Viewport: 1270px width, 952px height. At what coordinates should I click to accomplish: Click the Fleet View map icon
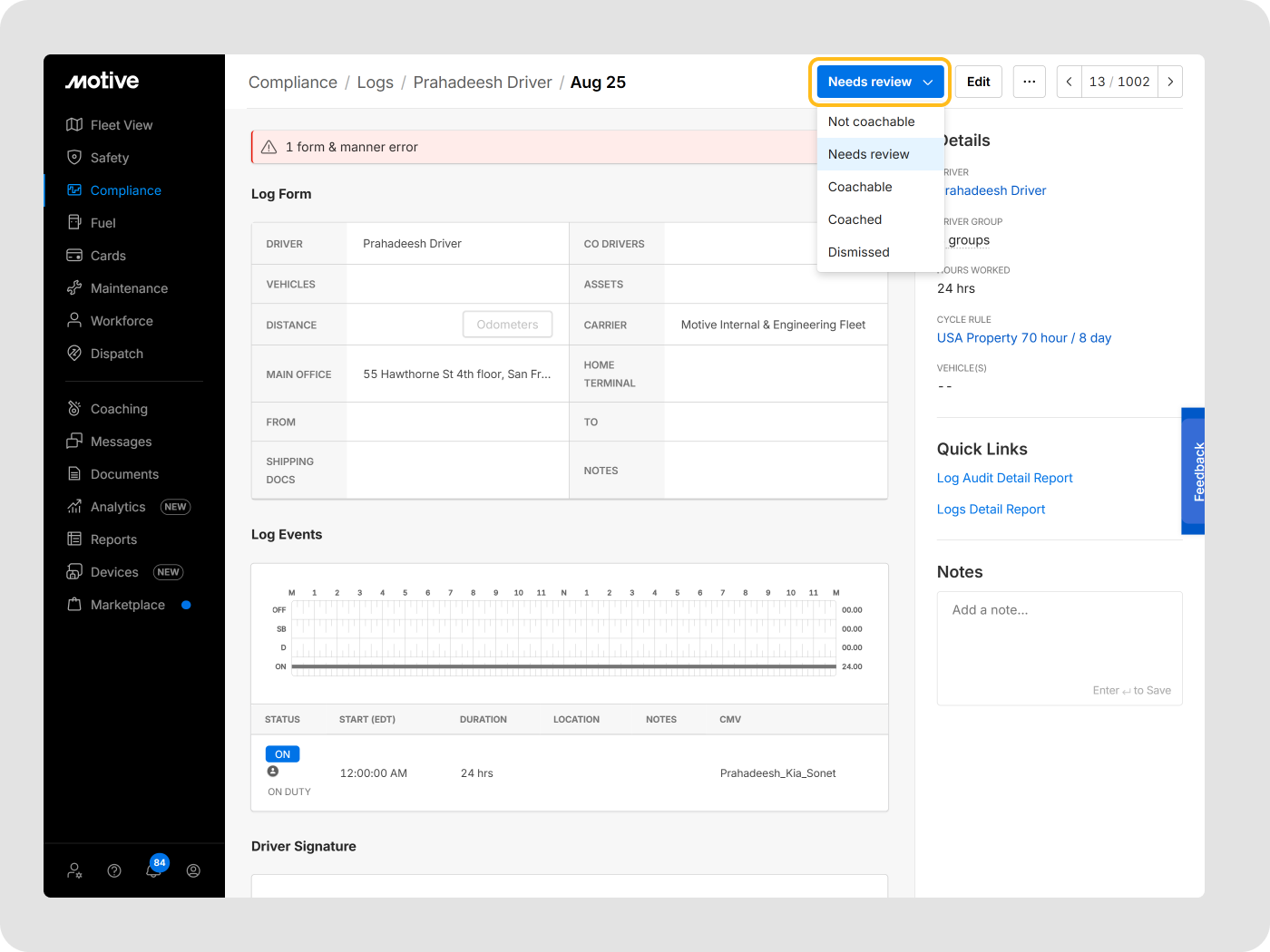(x=74, y=125)
